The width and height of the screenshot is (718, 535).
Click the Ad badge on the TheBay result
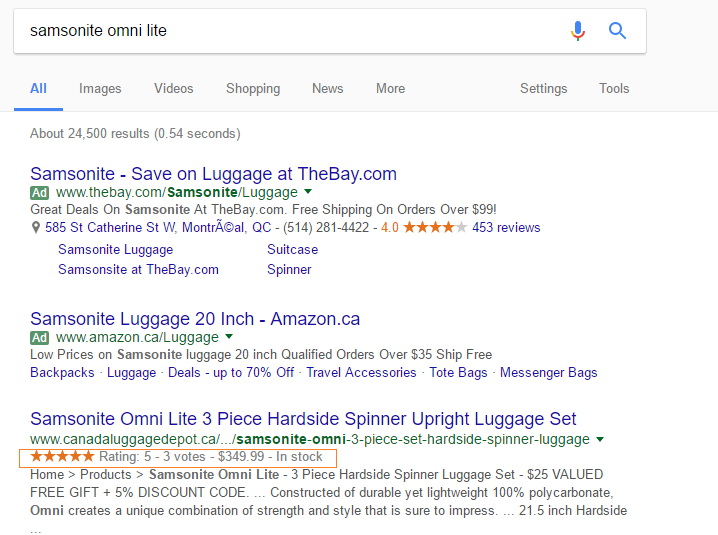[x=40, y=192]
